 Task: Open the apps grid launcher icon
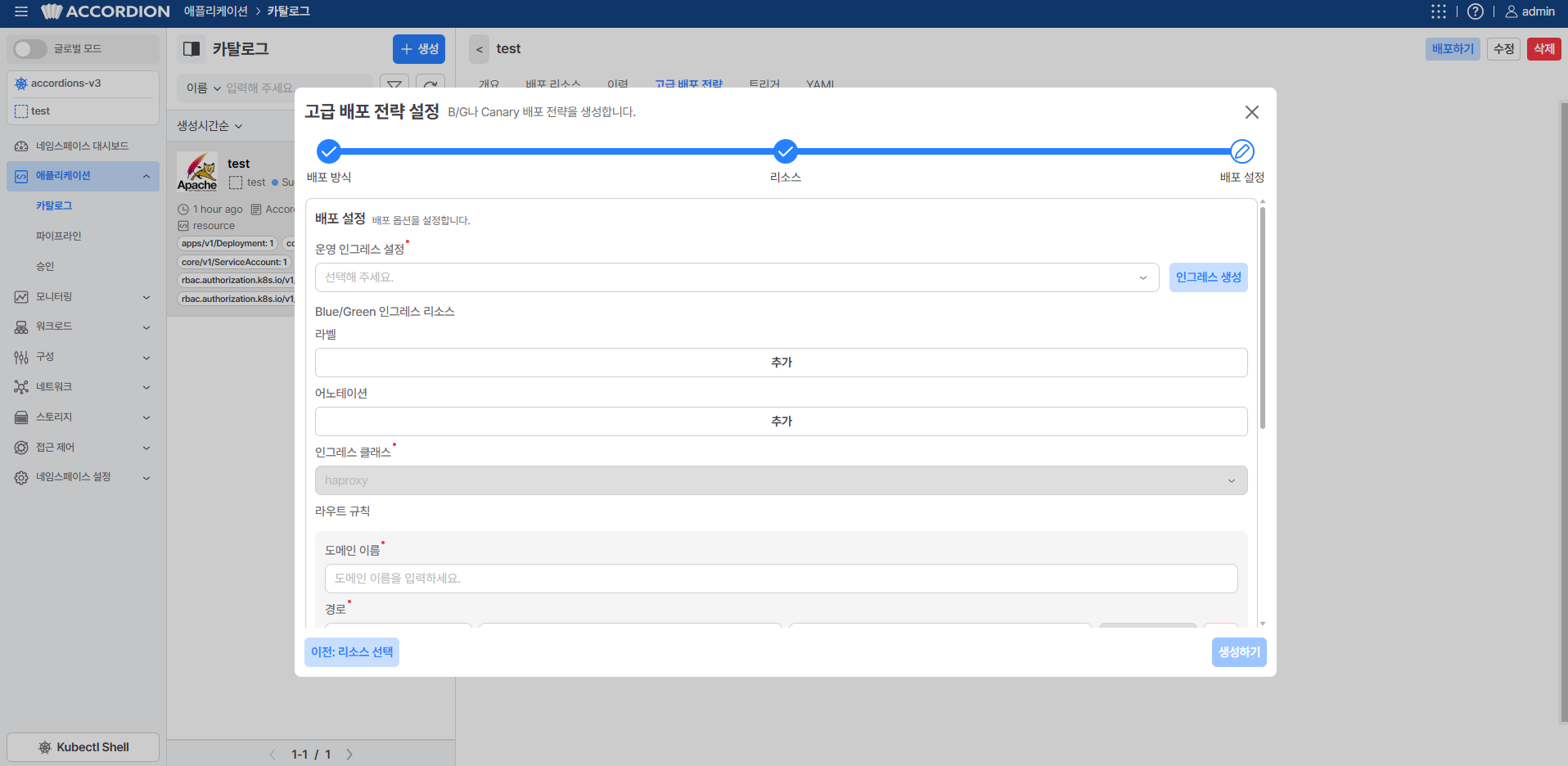pyautogui.click(x=1438, y=11)
